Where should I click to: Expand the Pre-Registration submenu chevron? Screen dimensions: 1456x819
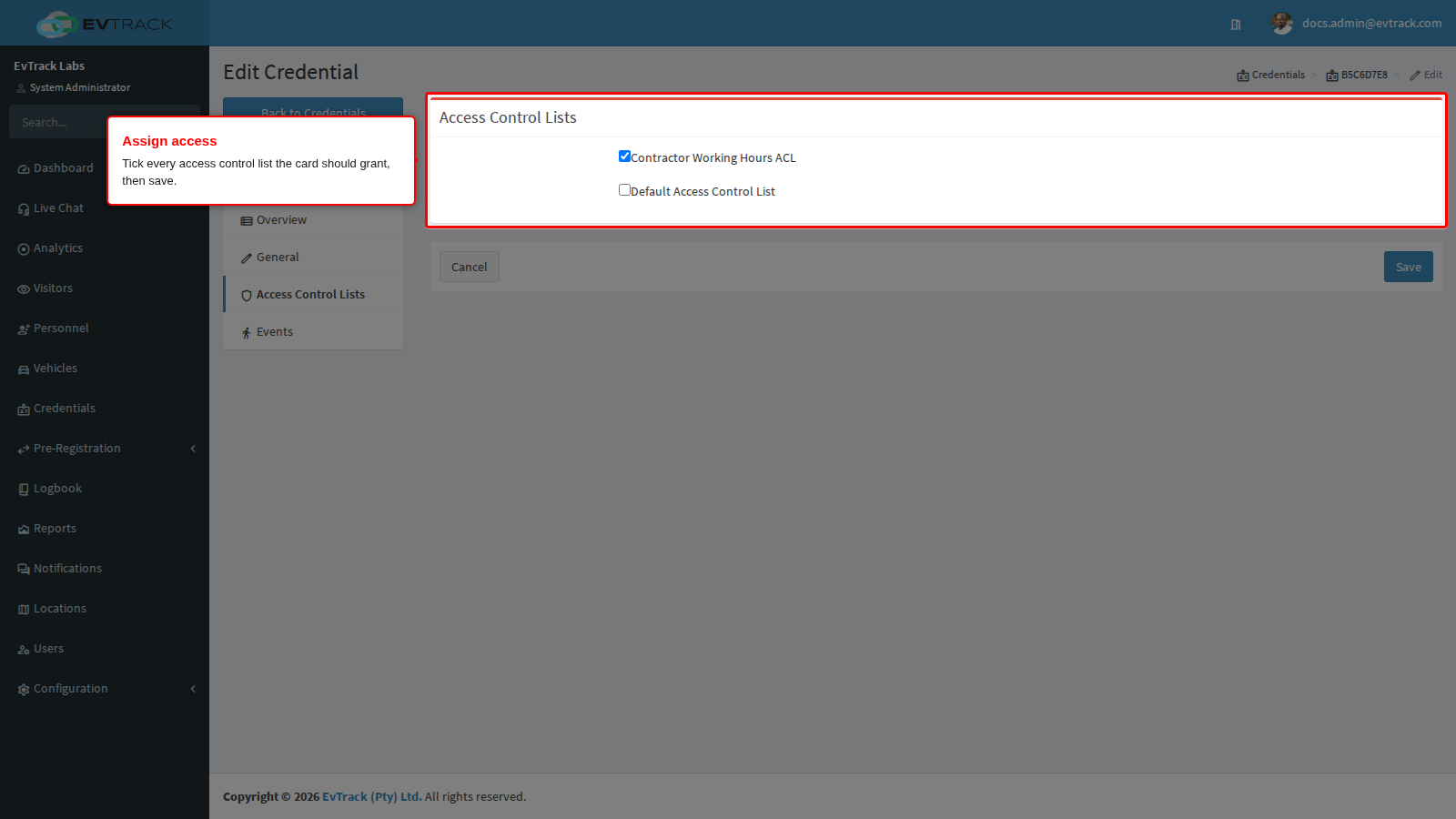pos(193,449)
